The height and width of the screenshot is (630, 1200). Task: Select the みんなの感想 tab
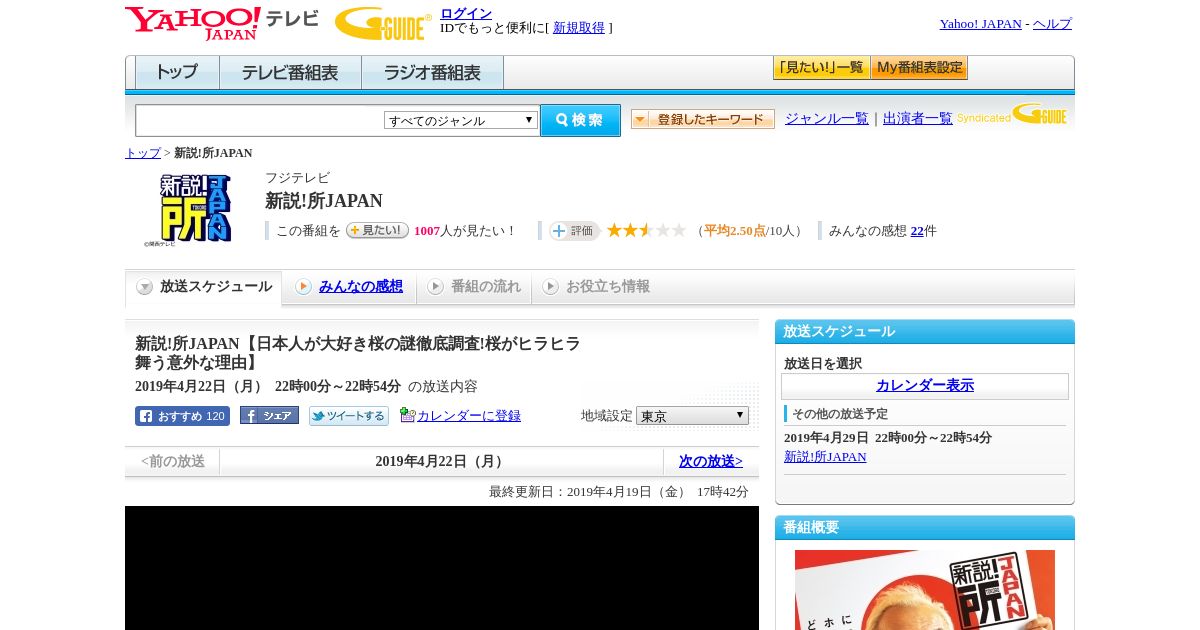(x=349, y=287)
